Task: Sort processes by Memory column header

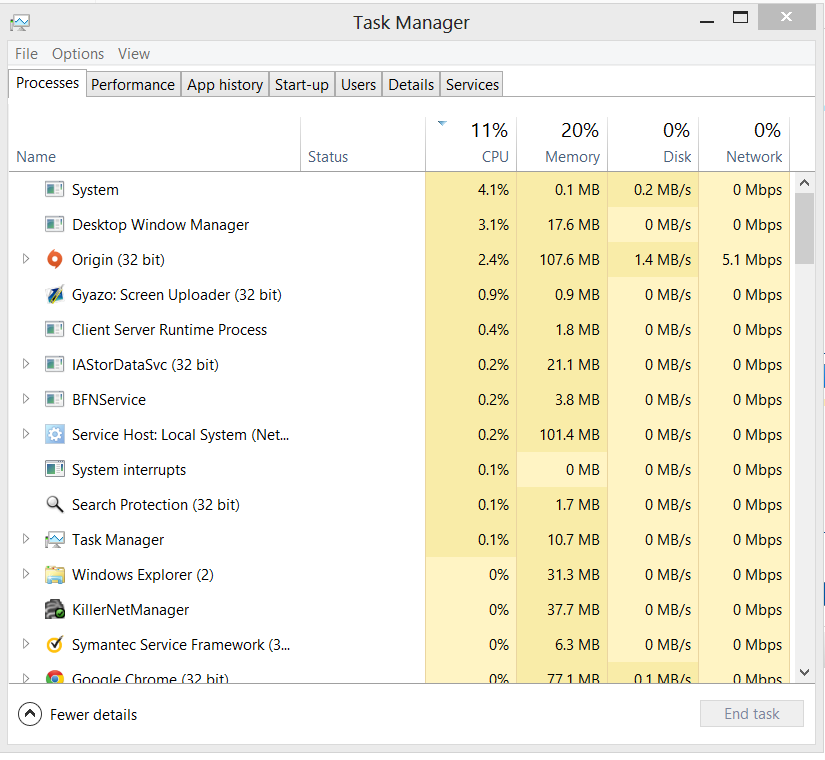Action: (562, 145)
